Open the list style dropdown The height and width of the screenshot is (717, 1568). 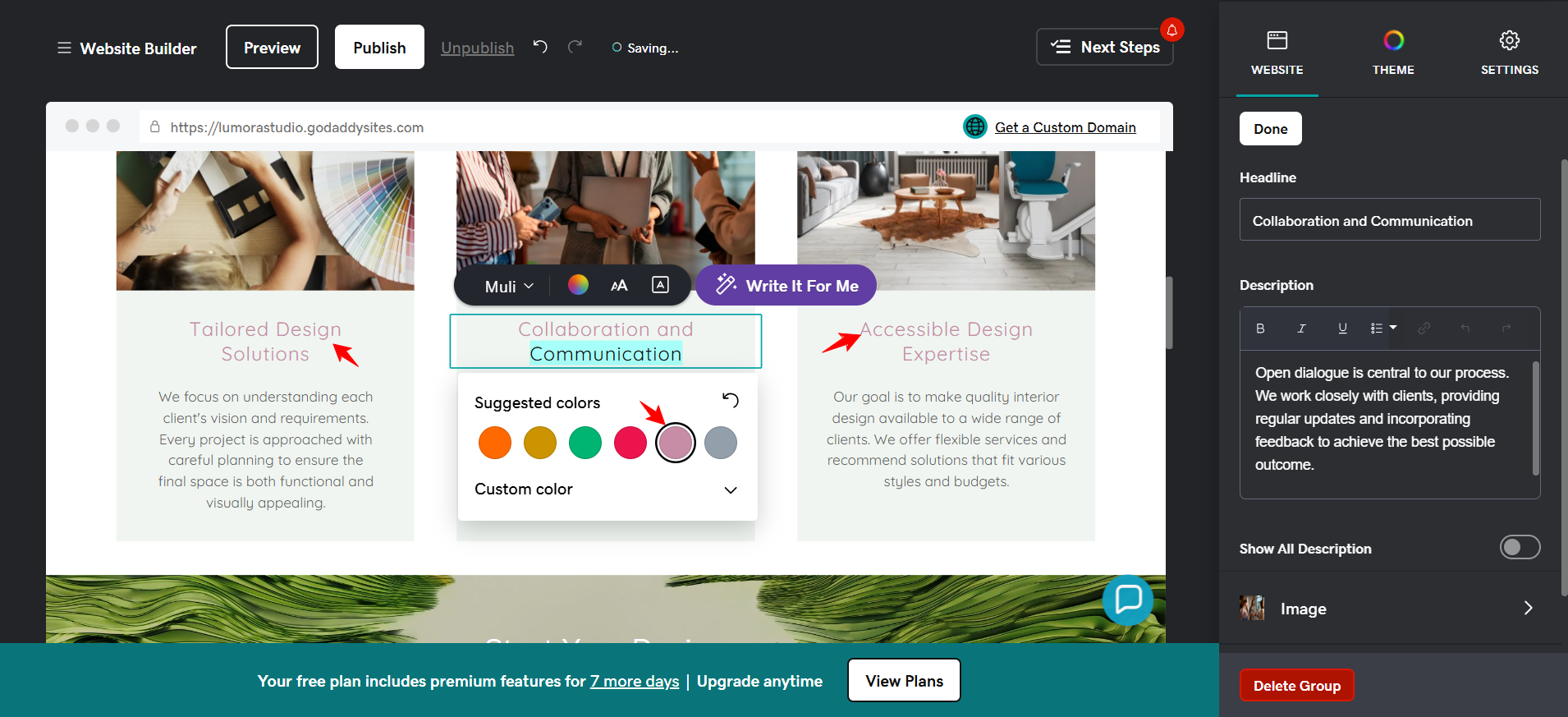(x=1383, y=329)
